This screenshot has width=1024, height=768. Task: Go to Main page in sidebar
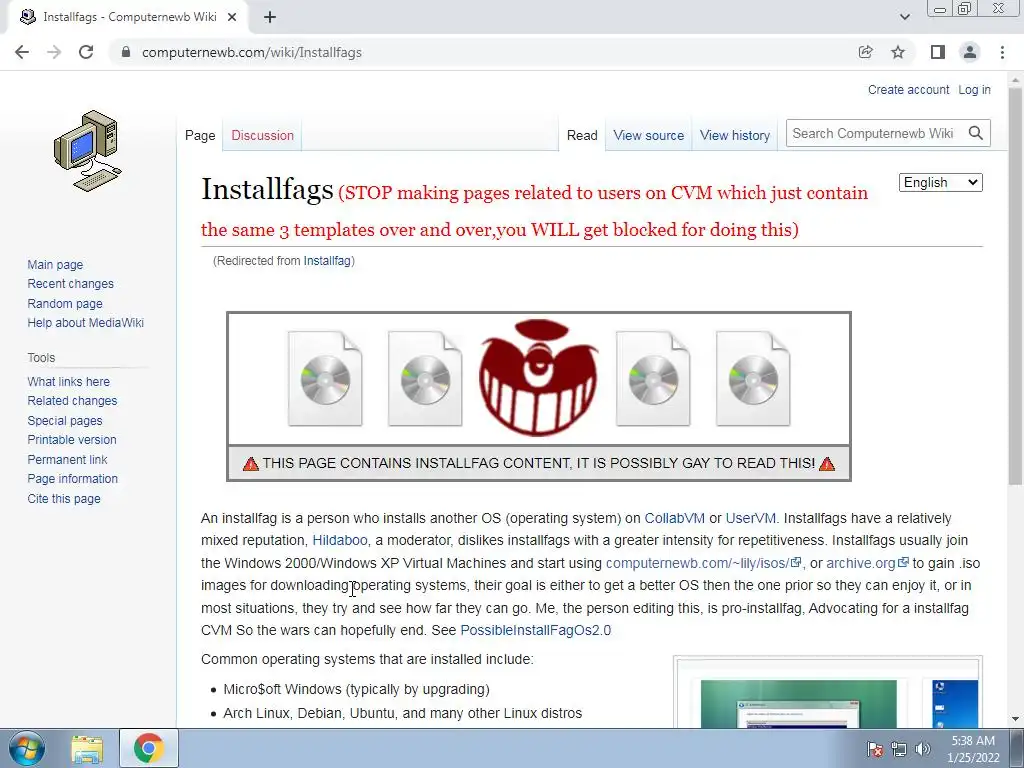coord(55,264)
